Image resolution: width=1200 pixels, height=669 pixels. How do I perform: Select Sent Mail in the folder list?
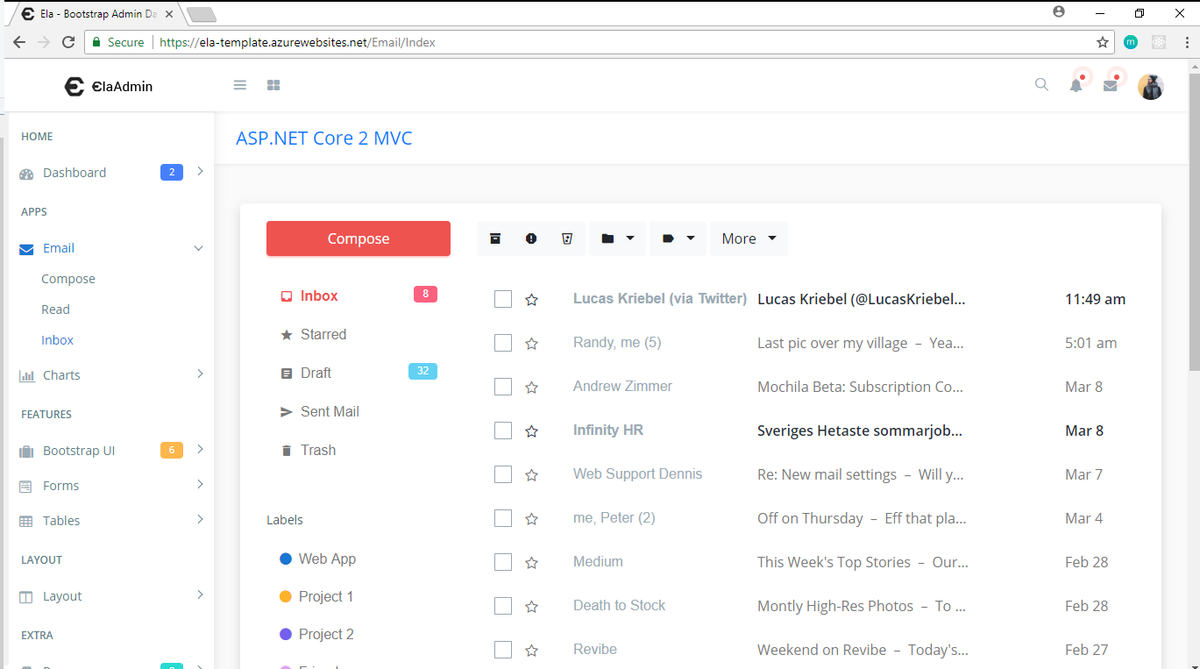click(x=327, y=411)
